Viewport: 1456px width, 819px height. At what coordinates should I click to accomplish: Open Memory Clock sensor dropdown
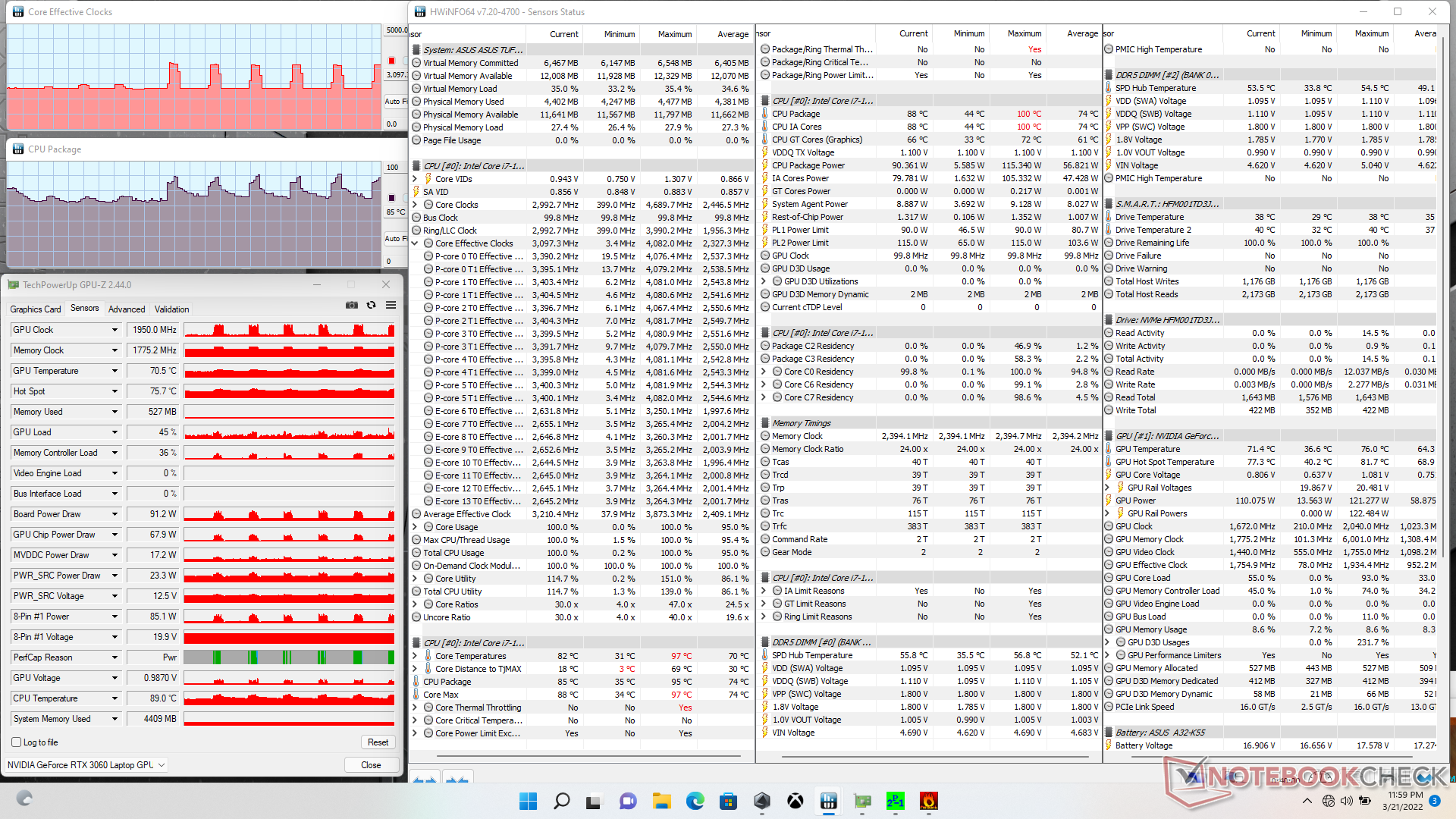tap(115, 350)
